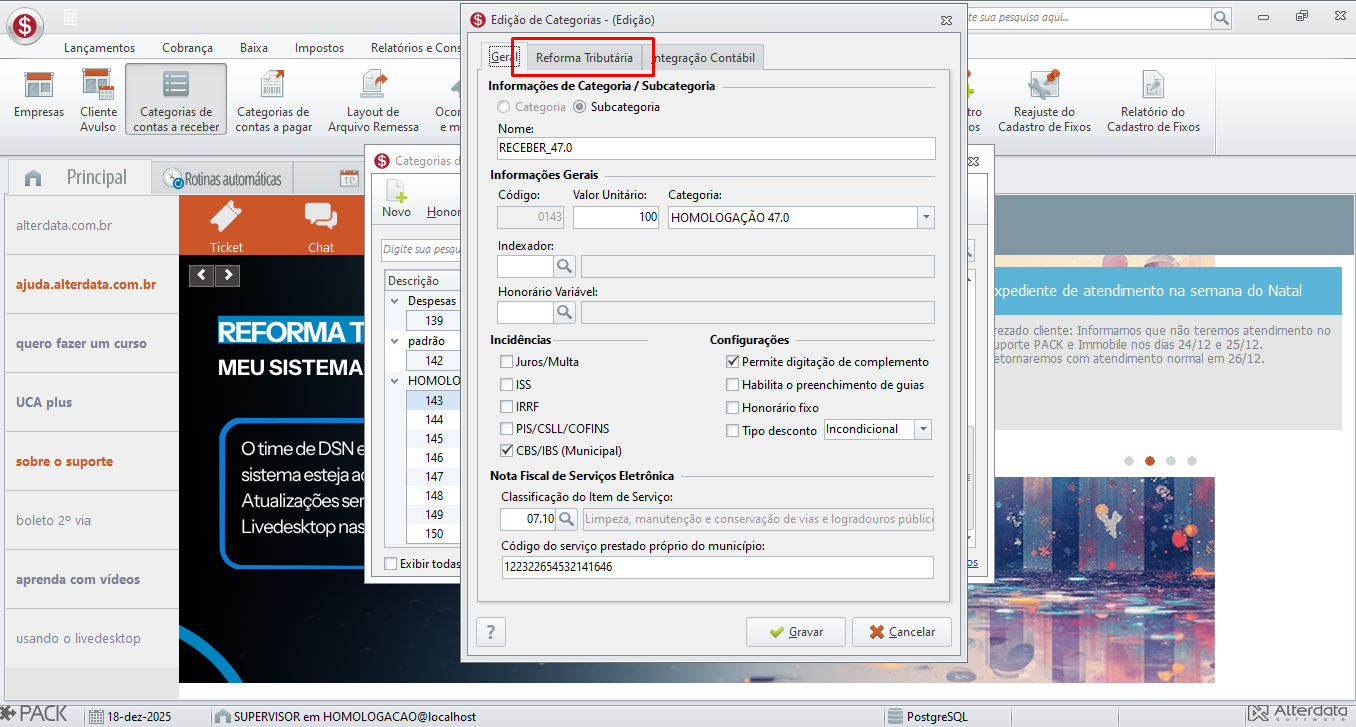This screenshot has height=727, width=1356.
Task: Open Reajuste do Cadastro de Fixos
Action: pyautogui.click(x=1044, y=99)
